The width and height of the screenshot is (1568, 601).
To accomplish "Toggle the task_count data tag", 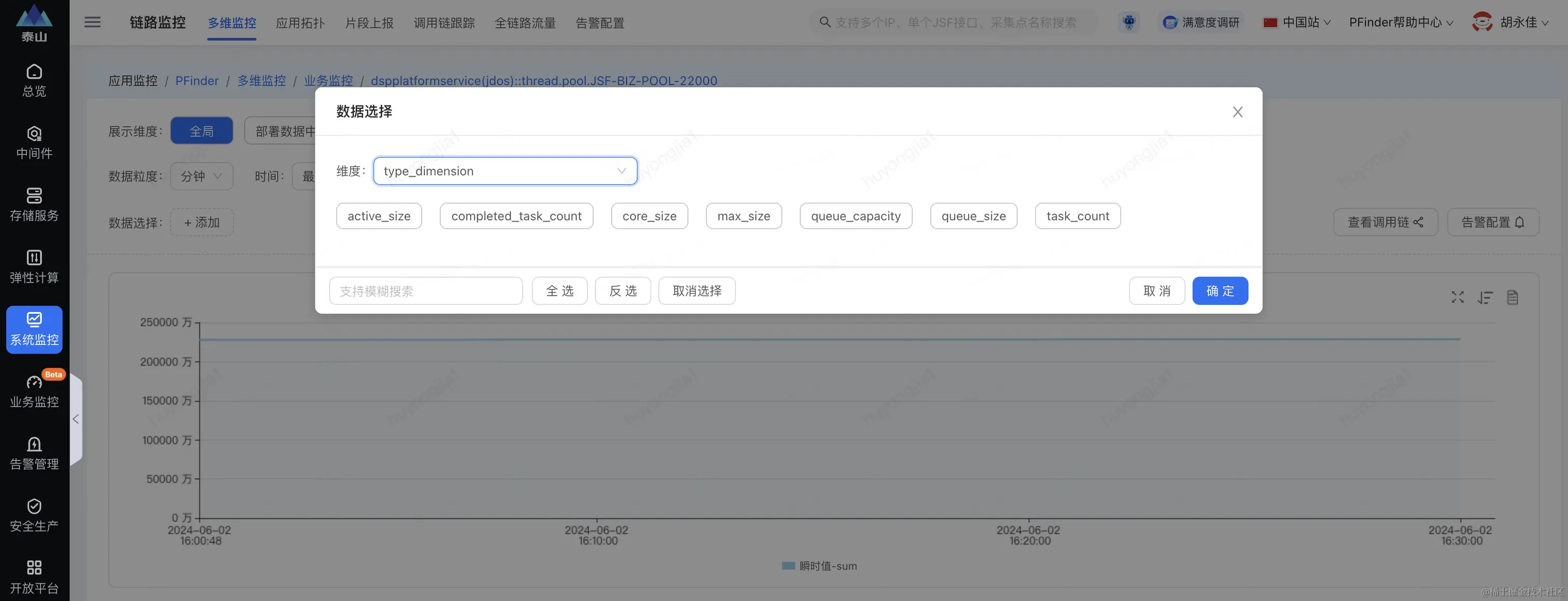I will pyautogui.click(x=1077, y=216).
